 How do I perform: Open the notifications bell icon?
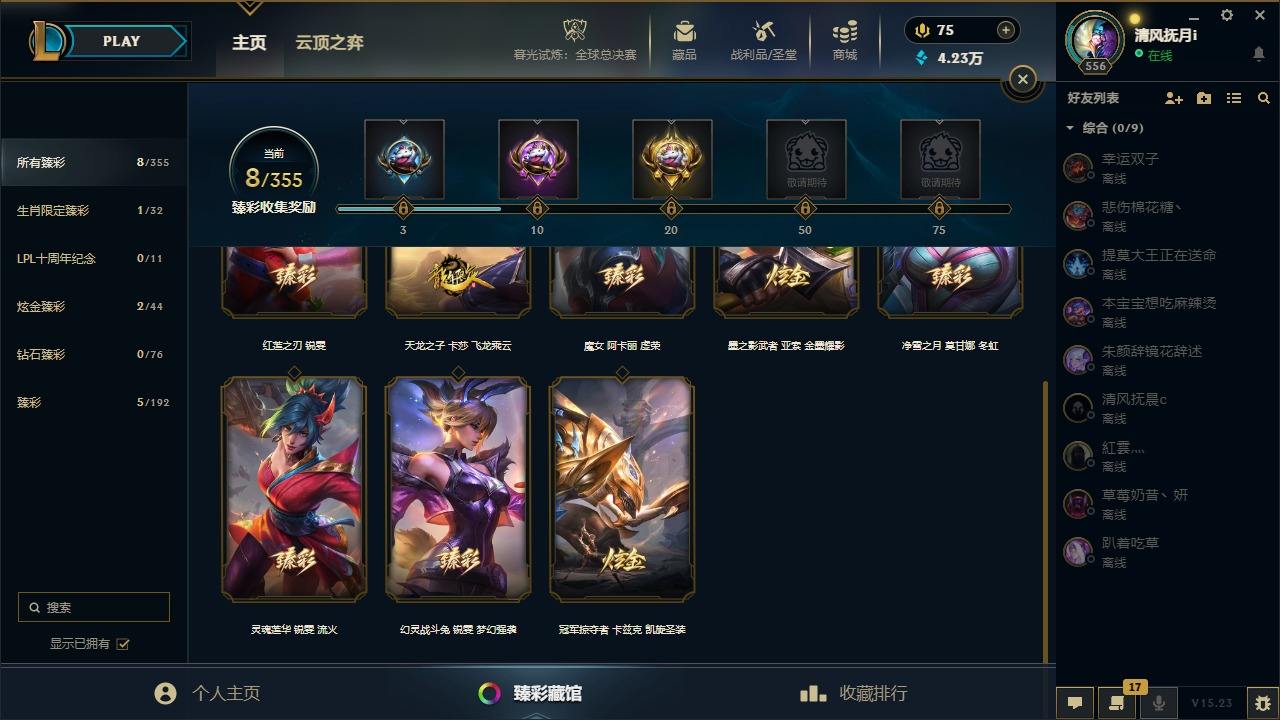click(x=1259, y=54)
